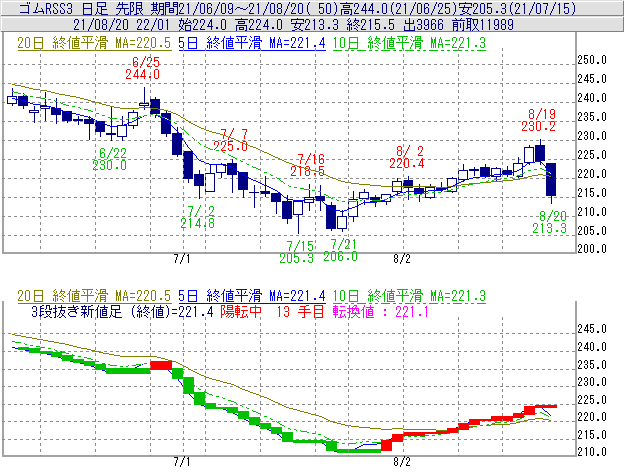624x475 pixels.
Task: Click the 5日 終値平滑 MA=221.4 label on the lower chart
Action: pyautogui.click(x=252, y=296)
